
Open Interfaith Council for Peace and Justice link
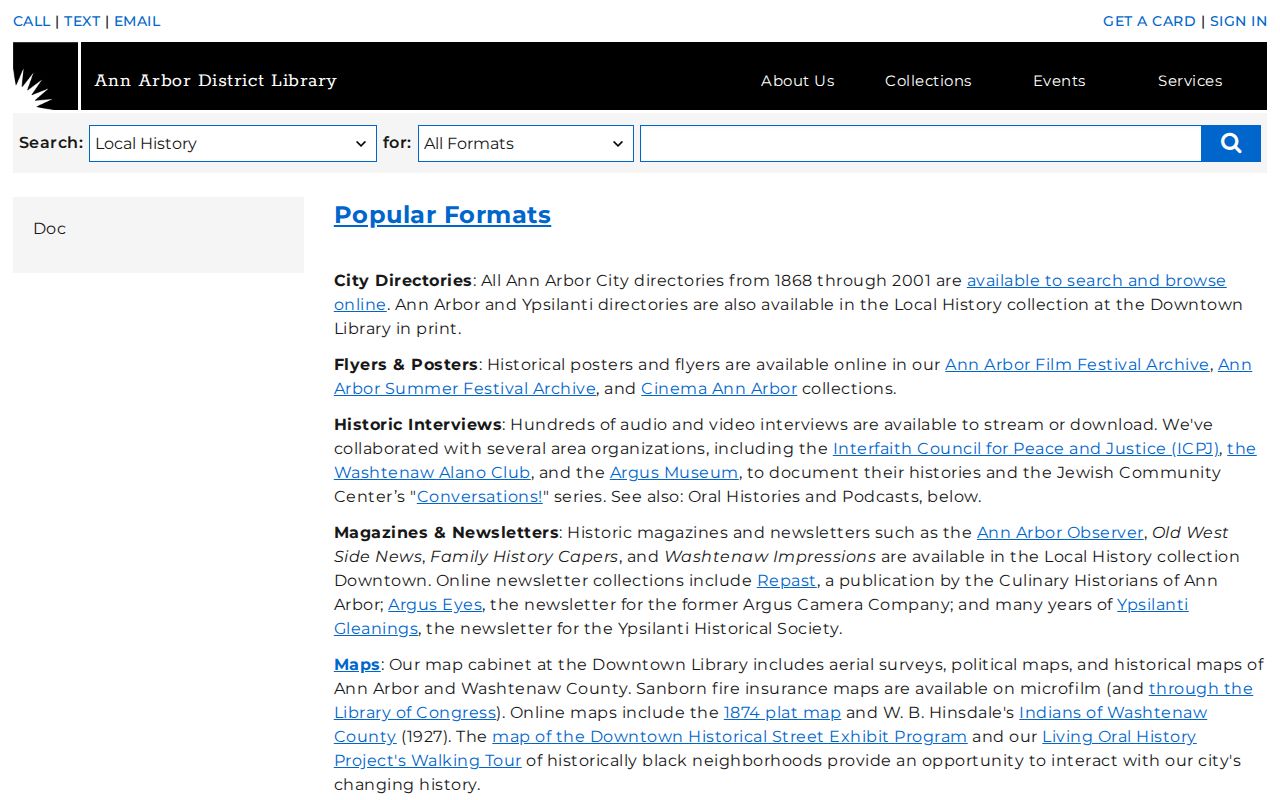coord(1026,449)
